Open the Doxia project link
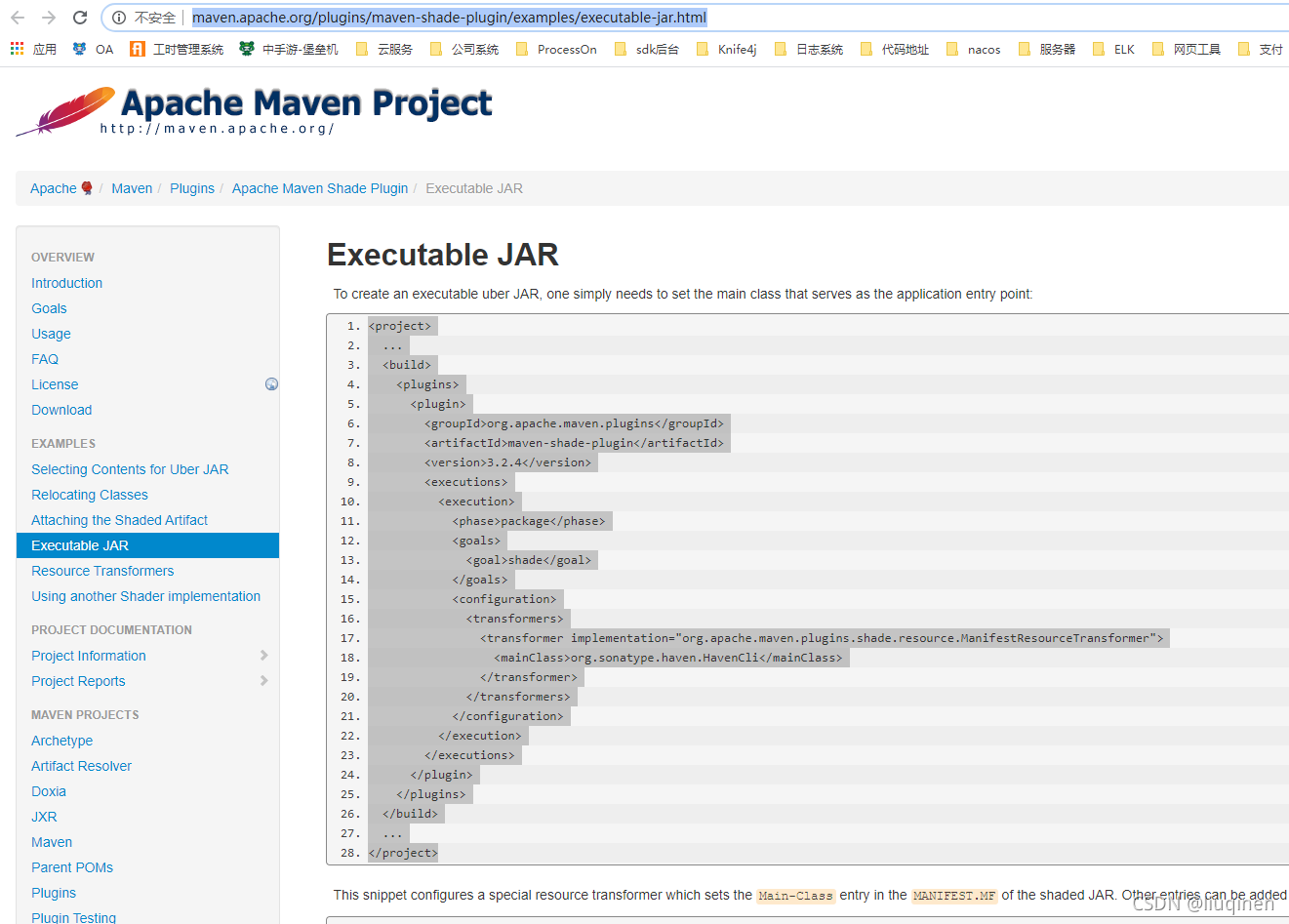 [49, 791]
